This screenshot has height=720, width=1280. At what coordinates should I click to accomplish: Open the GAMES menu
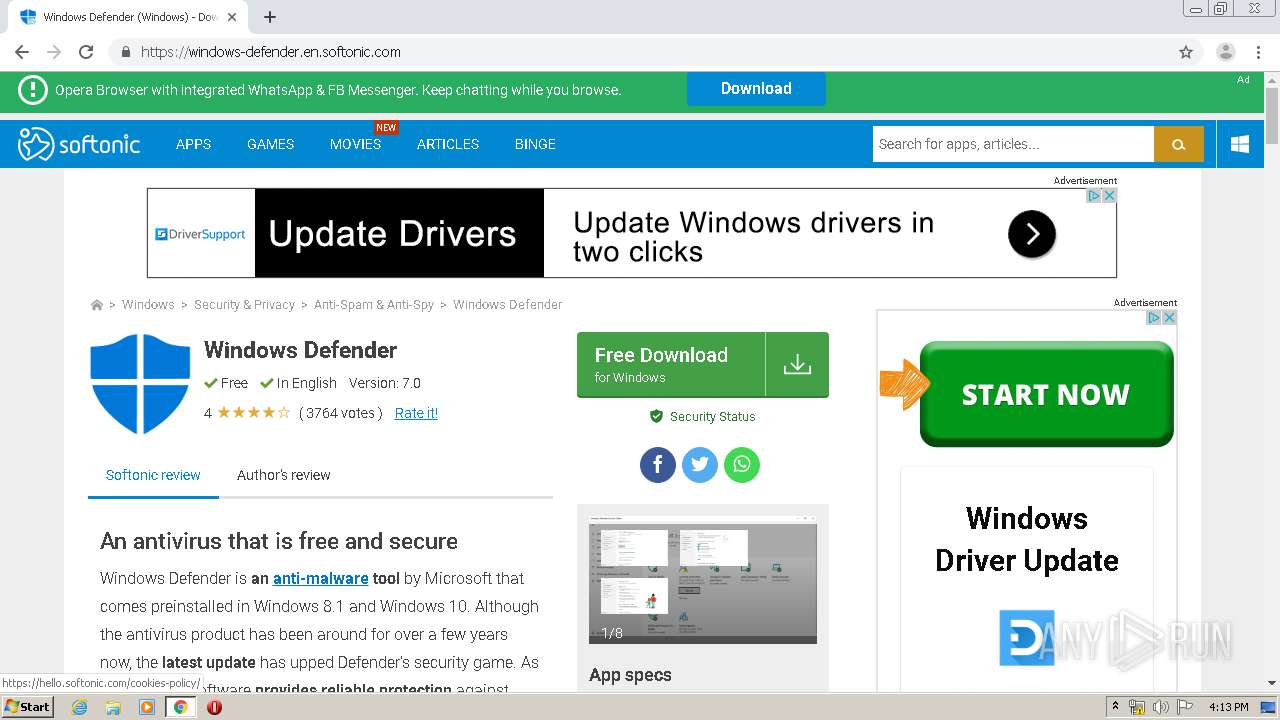coord(270,144)
